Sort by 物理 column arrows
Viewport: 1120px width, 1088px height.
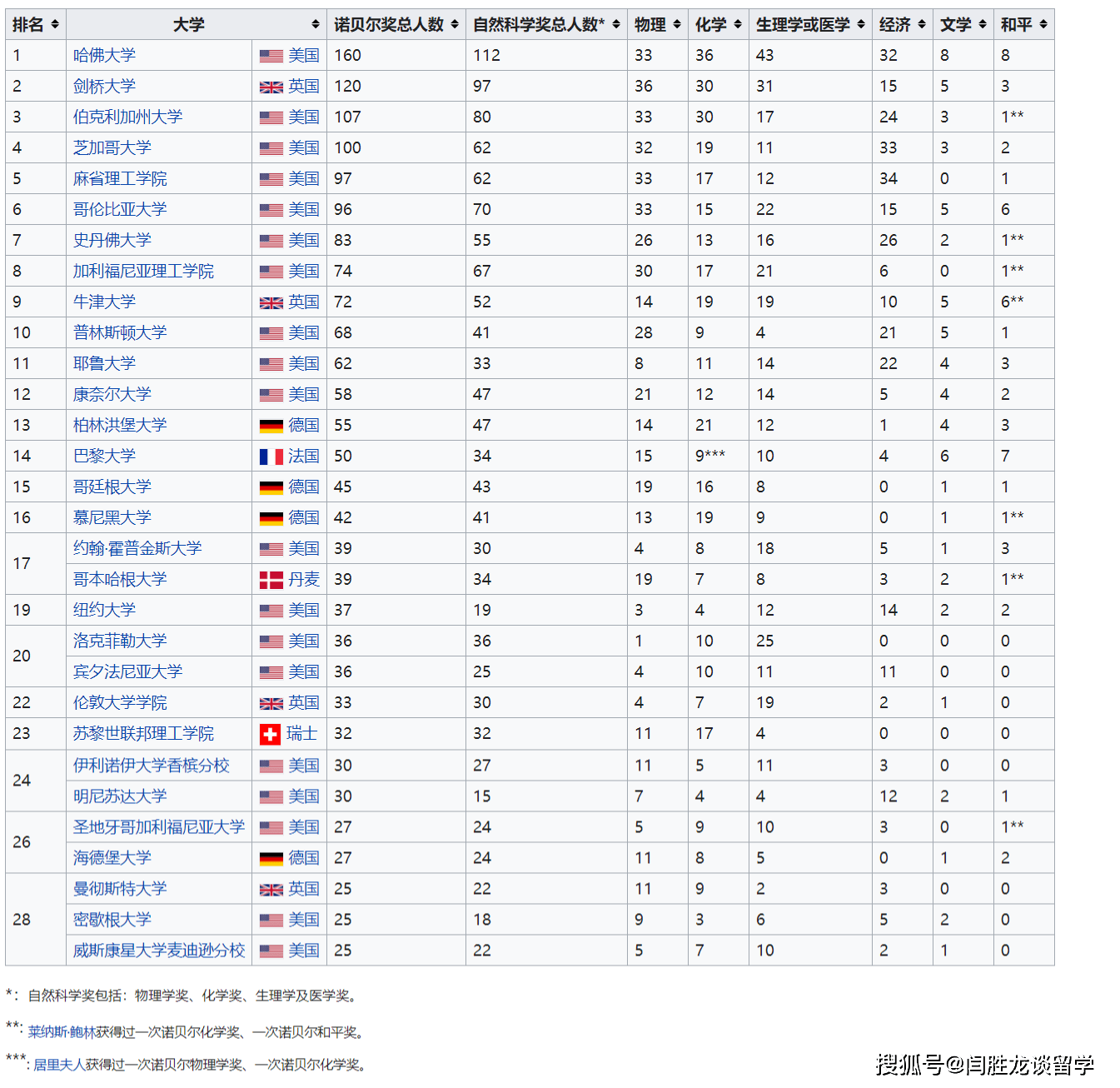point(677,25)
